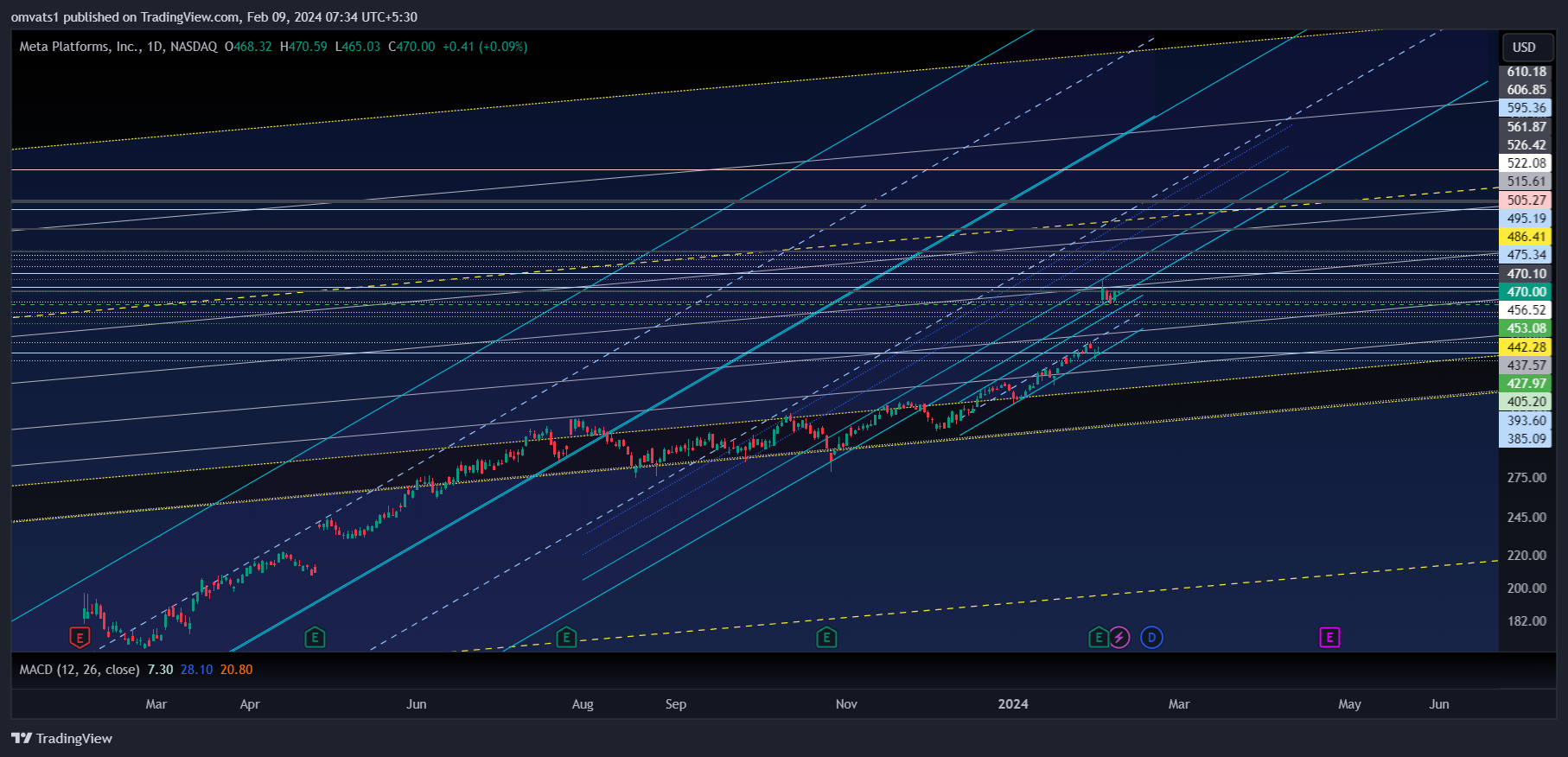Click the 182.00 price axis tick
Screen dimensions: 1568x757
click(1527, 621)
